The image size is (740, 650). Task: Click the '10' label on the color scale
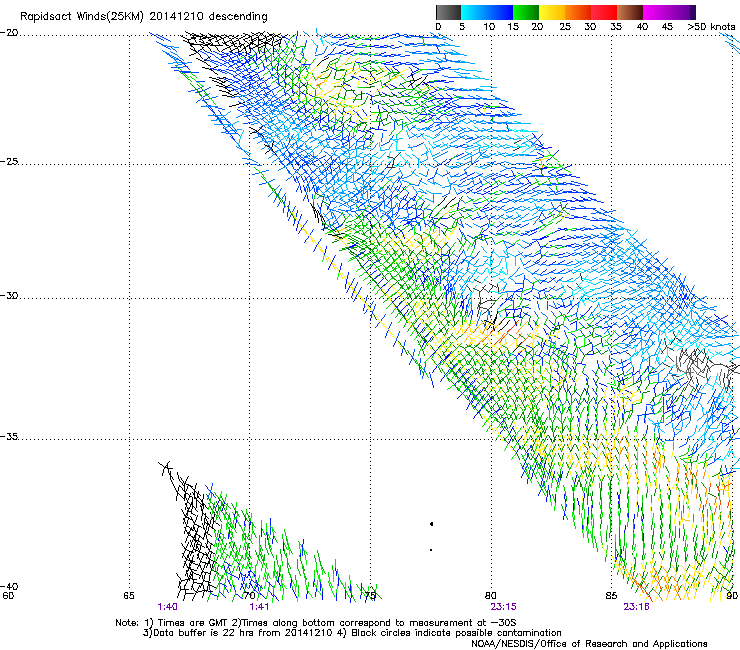point(489,27)
